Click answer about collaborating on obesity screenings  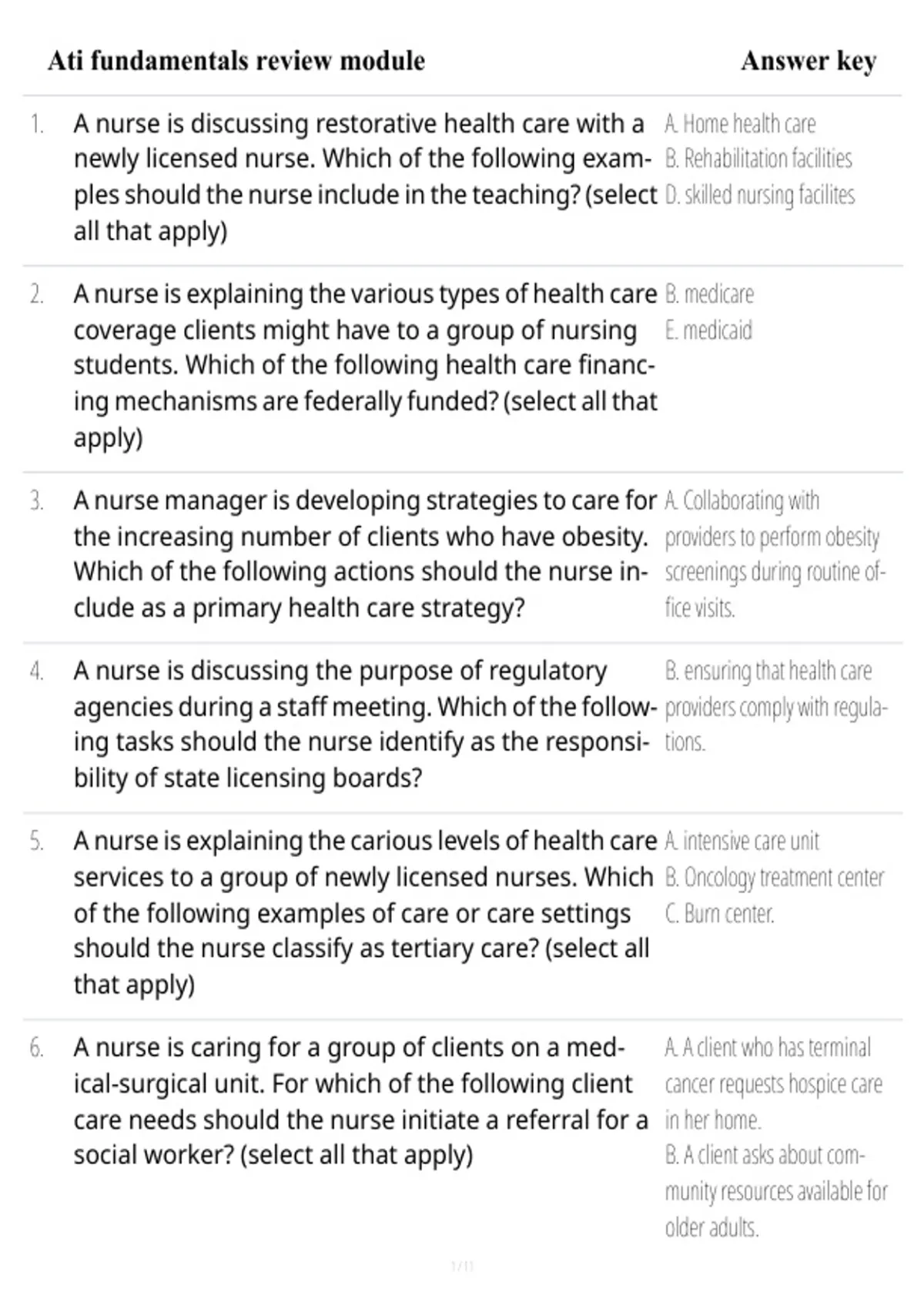tap(775, 554)
